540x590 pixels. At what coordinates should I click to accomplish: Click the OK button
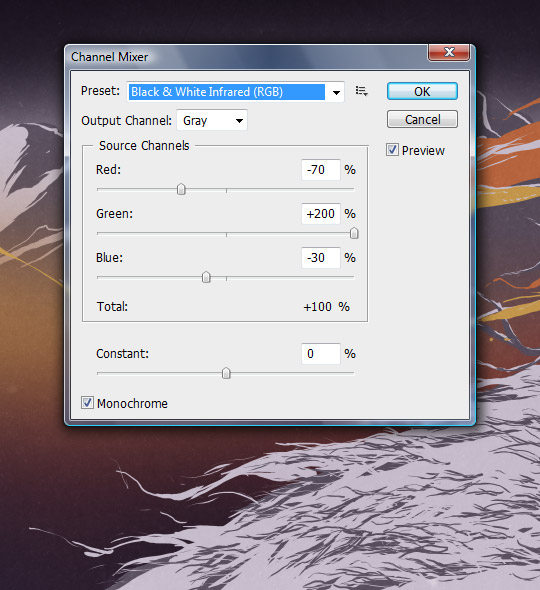[422, 91]
